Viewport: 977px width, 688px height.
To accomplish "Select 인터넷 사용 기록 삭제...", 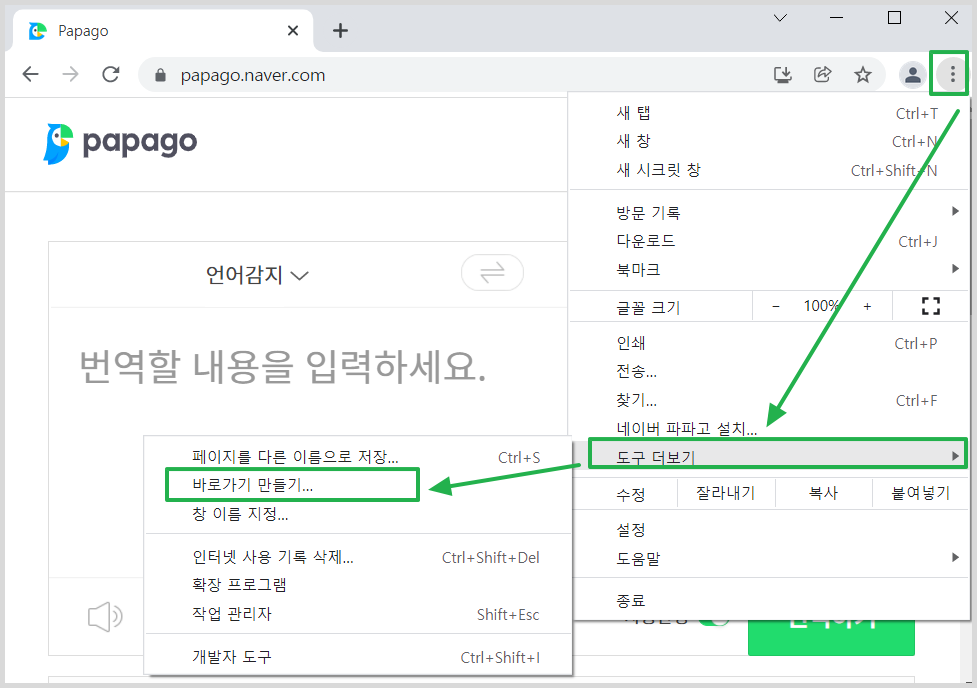I will (x=358, y=557).
